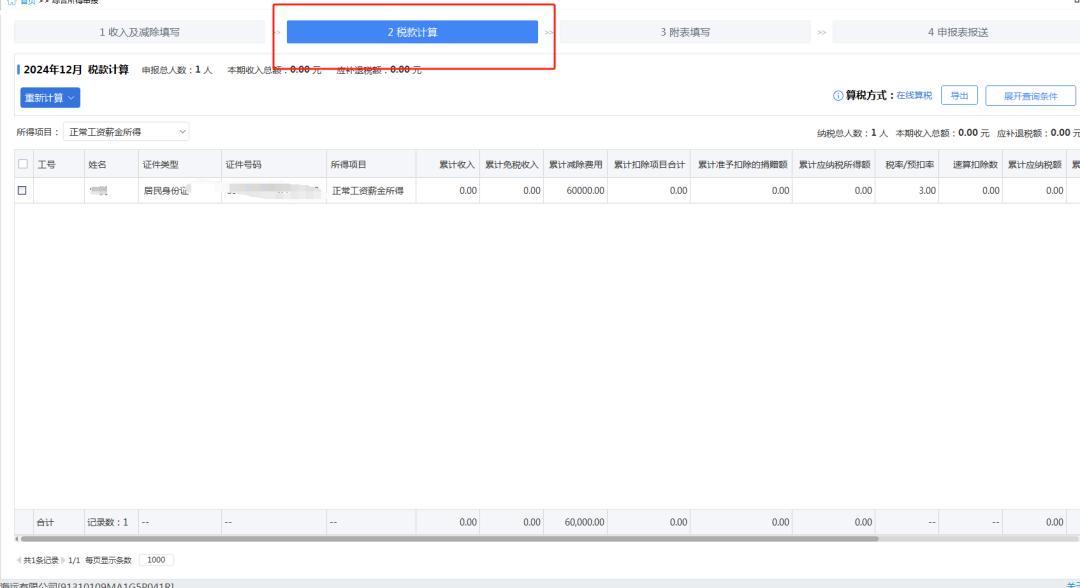Select all rows with the header checkbox
This screenshot has width=1080, height=588.
(x=22, y=164)
